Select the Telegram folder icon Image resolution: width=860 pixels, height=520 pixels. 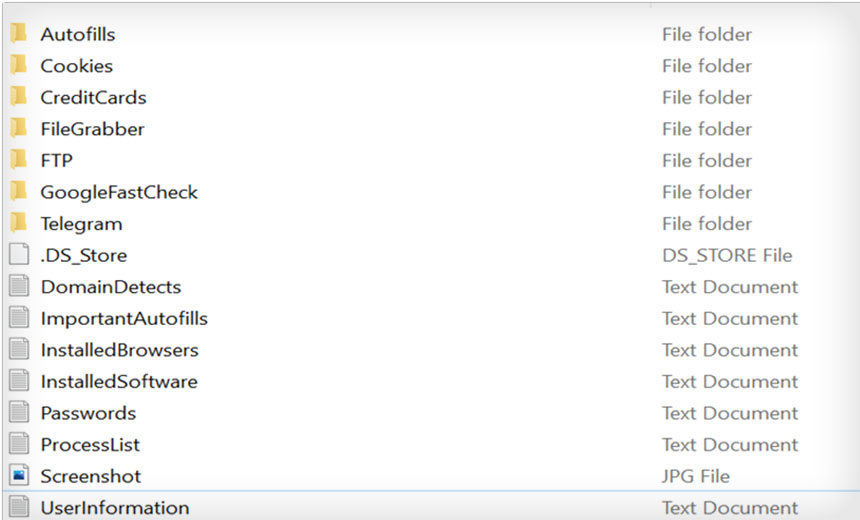19,223
